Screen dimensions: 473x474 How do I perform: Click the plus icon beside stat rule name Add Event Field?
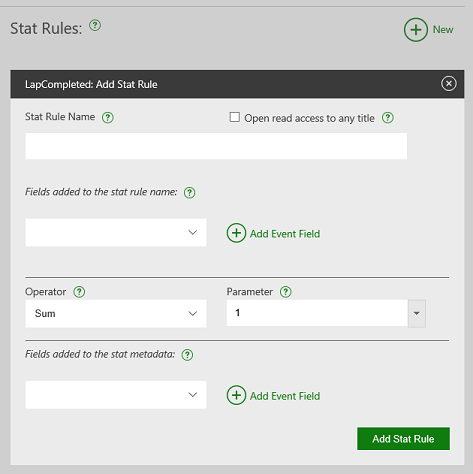[x=236, y=233]
